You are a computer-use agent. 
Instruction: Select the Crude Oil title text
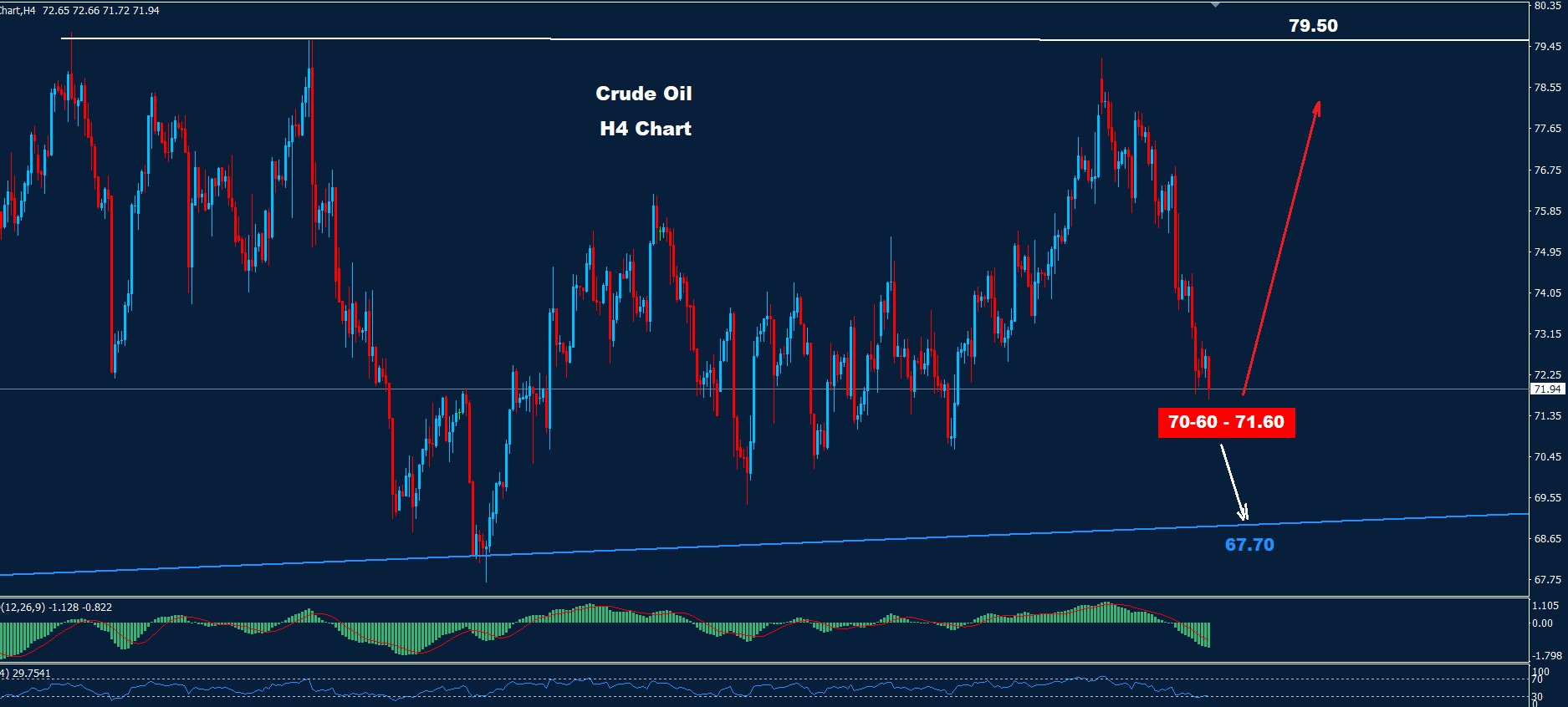[643, 94]
